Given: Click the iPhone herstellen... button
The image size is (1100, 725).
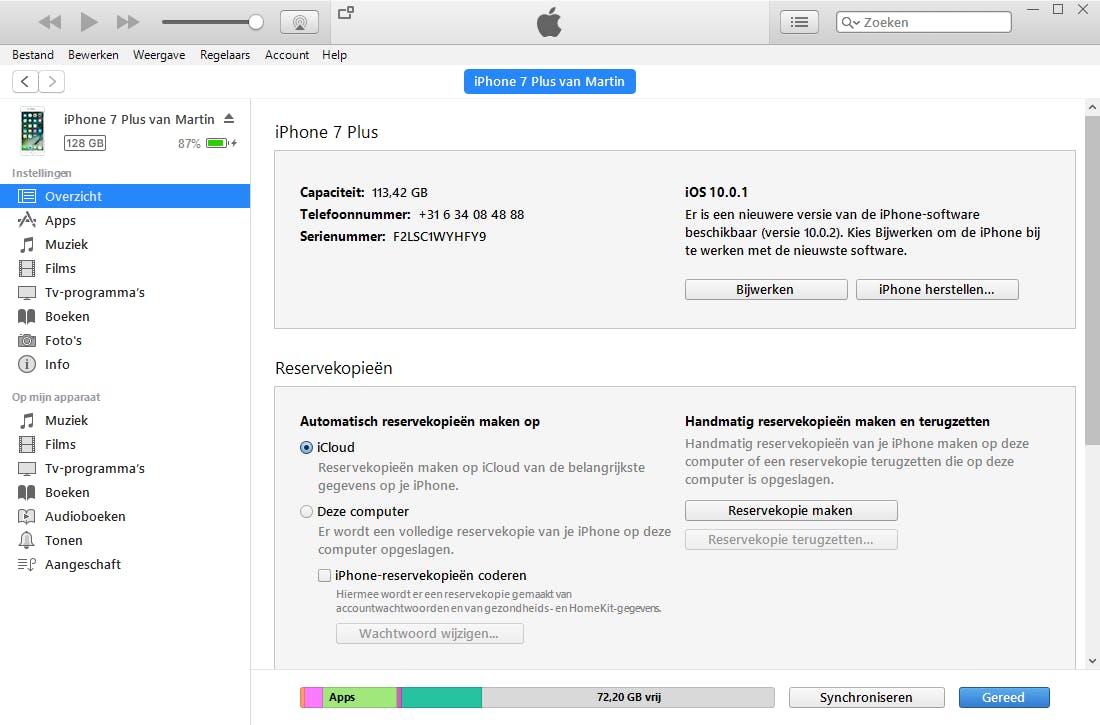Looking at the screenshot, I should pos(937,289).
